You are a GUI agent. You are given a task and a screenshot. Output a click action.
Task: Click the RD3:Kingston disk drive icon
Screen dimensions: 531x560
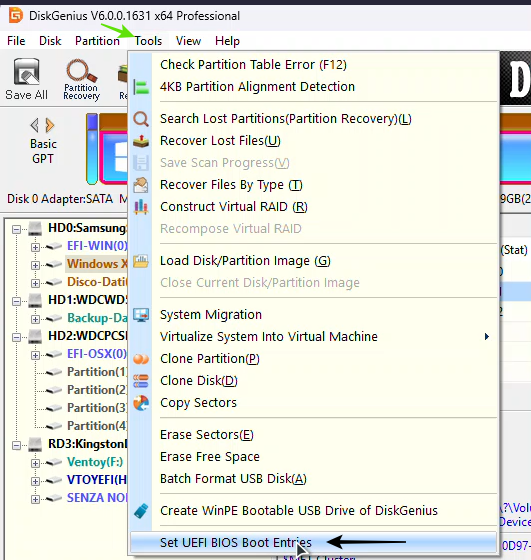click(35, 445)
